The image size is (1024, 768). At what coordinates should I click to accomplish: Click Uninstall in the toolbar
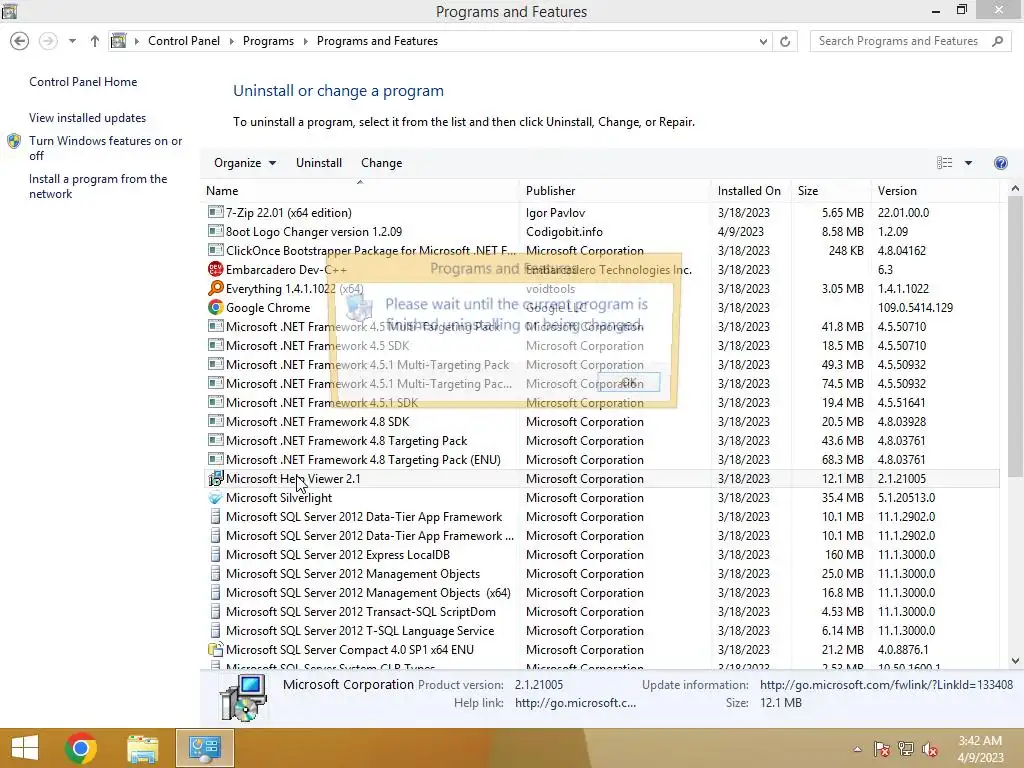[319, 163]
